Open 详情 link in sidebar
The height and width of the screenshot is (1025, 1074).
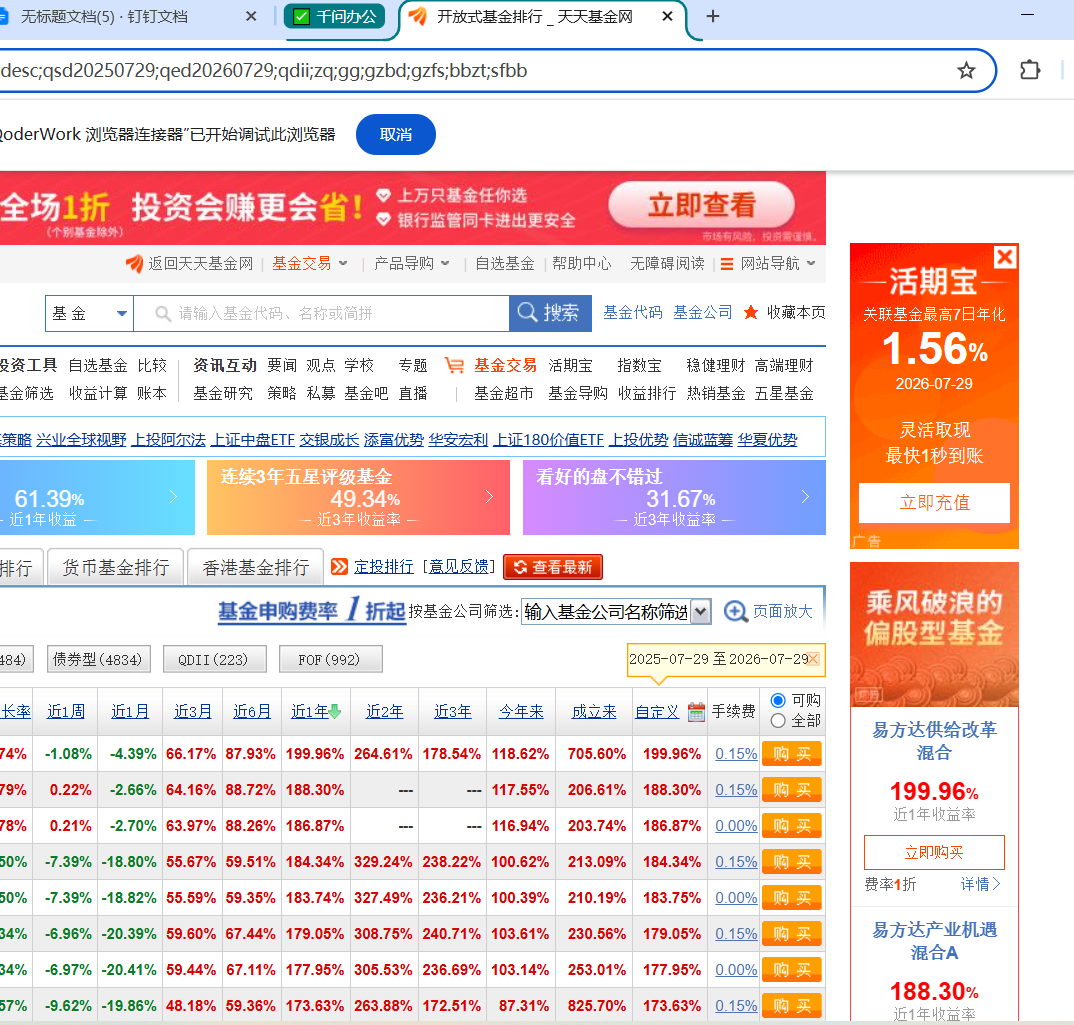tap(980, 884)
